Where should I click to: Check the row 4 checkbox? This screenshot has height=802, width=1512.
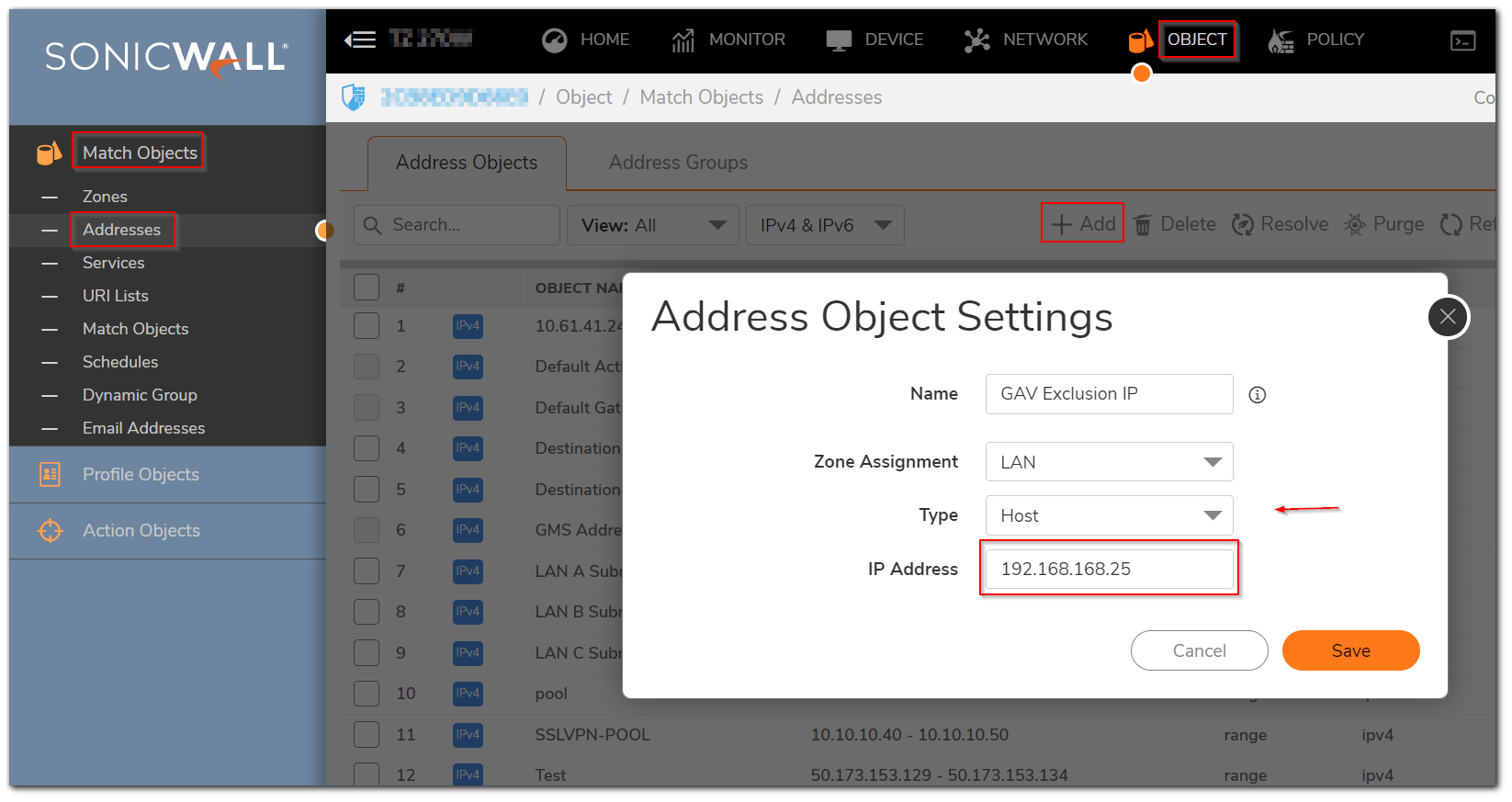coord(367,448)
